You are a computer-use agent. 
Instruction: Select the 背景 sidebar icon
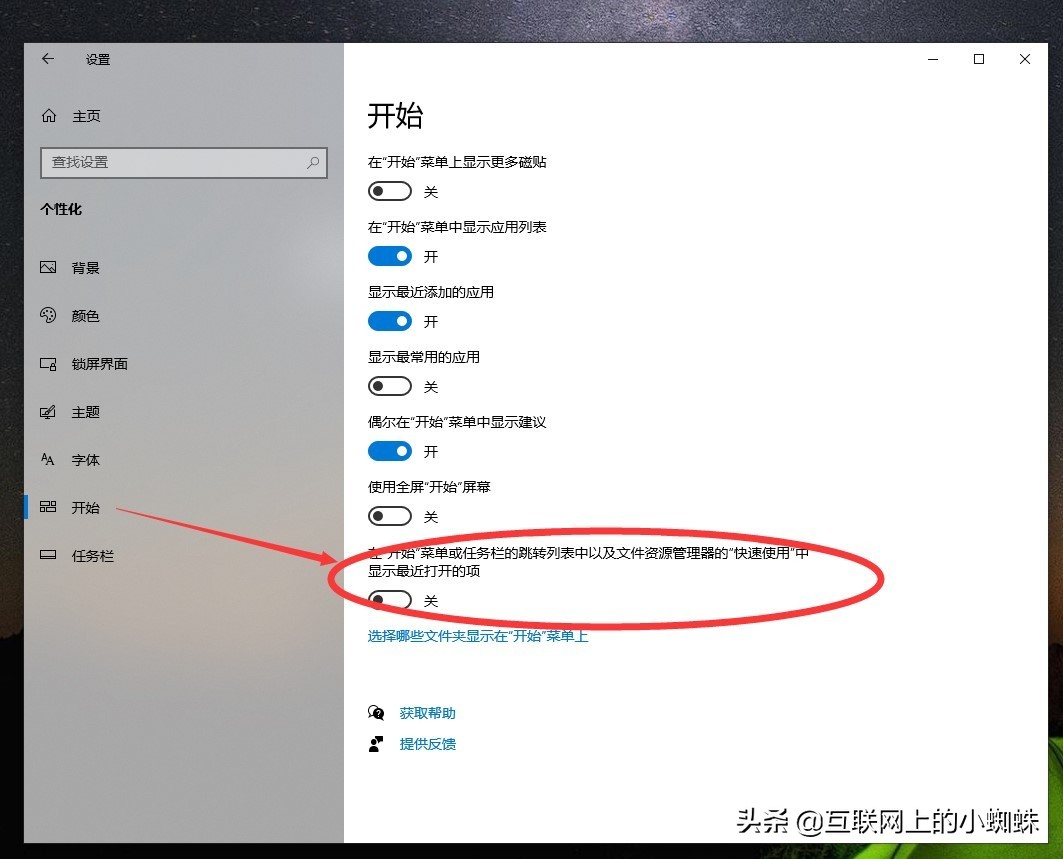coord(48,267)
